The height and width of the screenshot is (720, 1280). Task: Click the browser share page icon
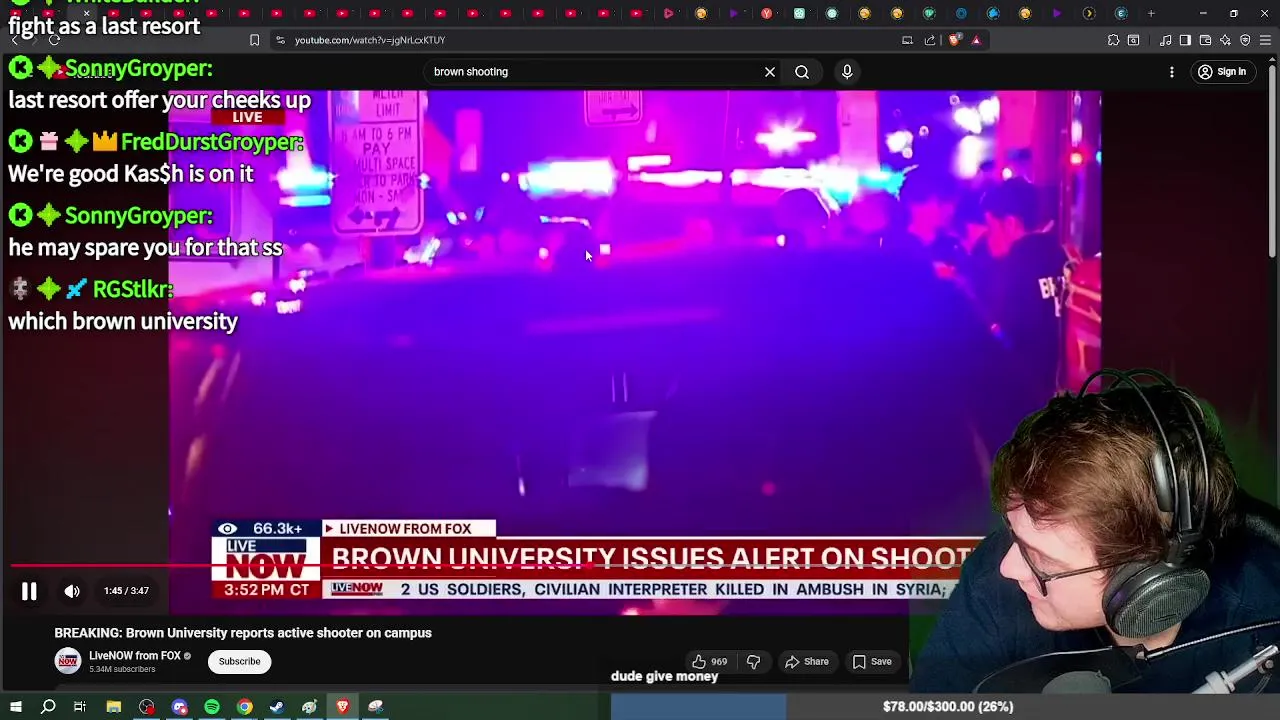(x=930, y=40)
